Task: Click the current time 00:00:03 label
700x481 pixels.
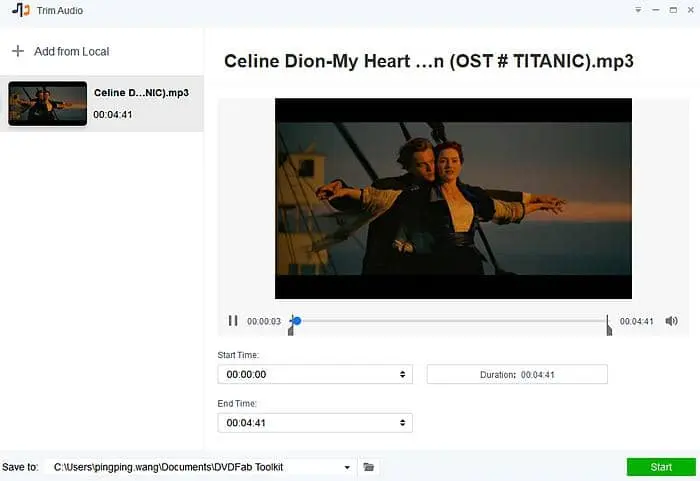Action: pyautogui.click(x=264, y=321)
